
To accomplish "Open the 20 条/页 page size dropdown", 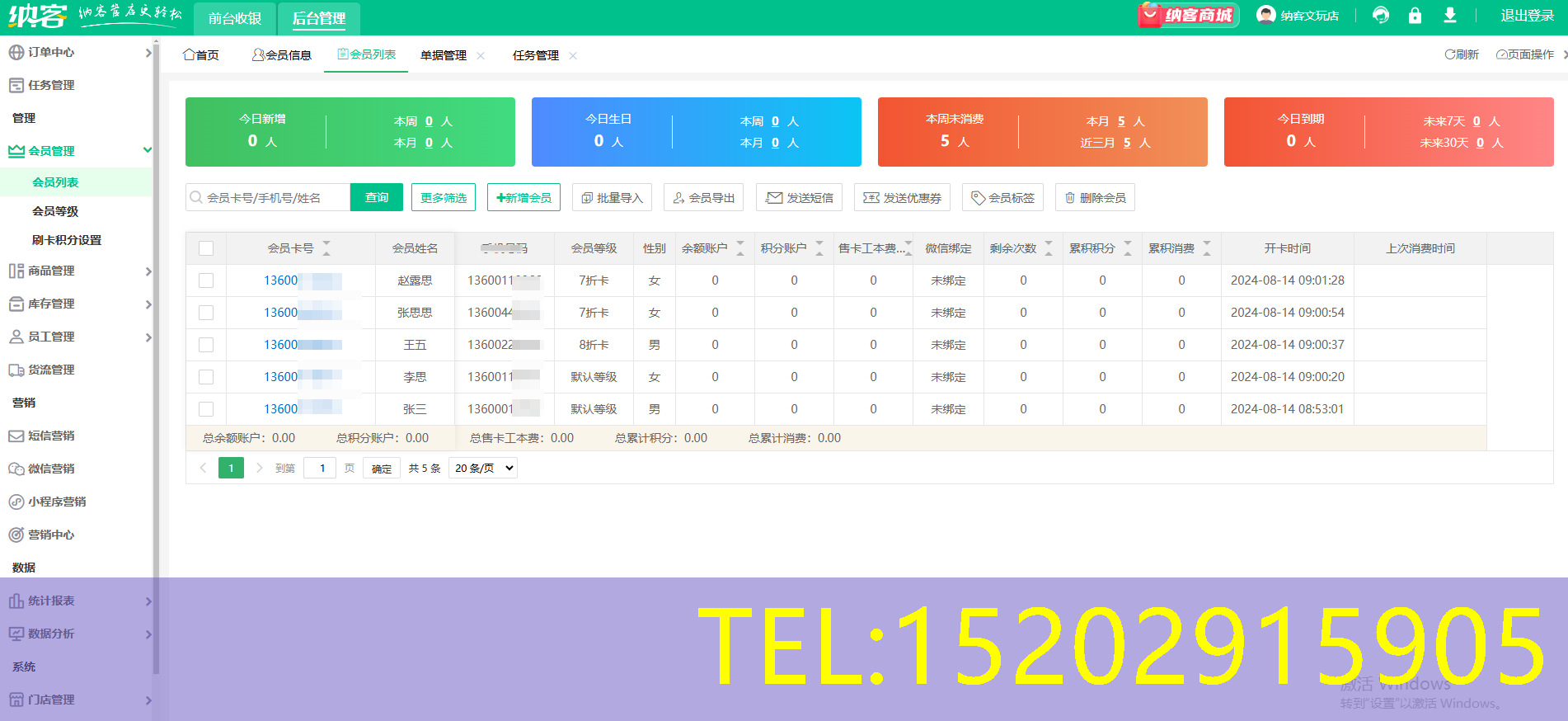I will coord(483,468).
